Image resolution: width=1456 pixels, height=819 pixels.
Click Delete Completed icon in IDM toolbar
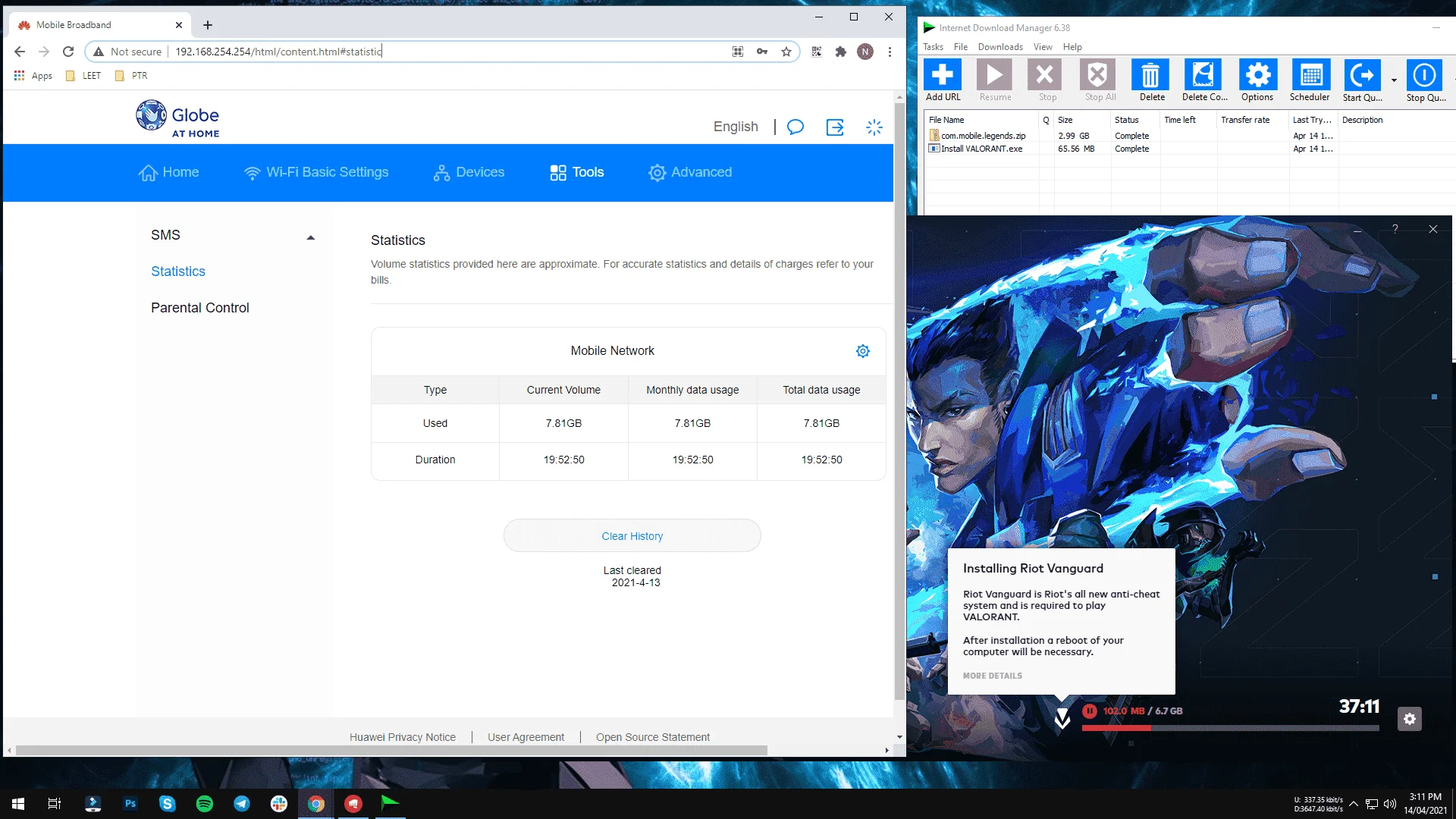(x=1203, y=80)
